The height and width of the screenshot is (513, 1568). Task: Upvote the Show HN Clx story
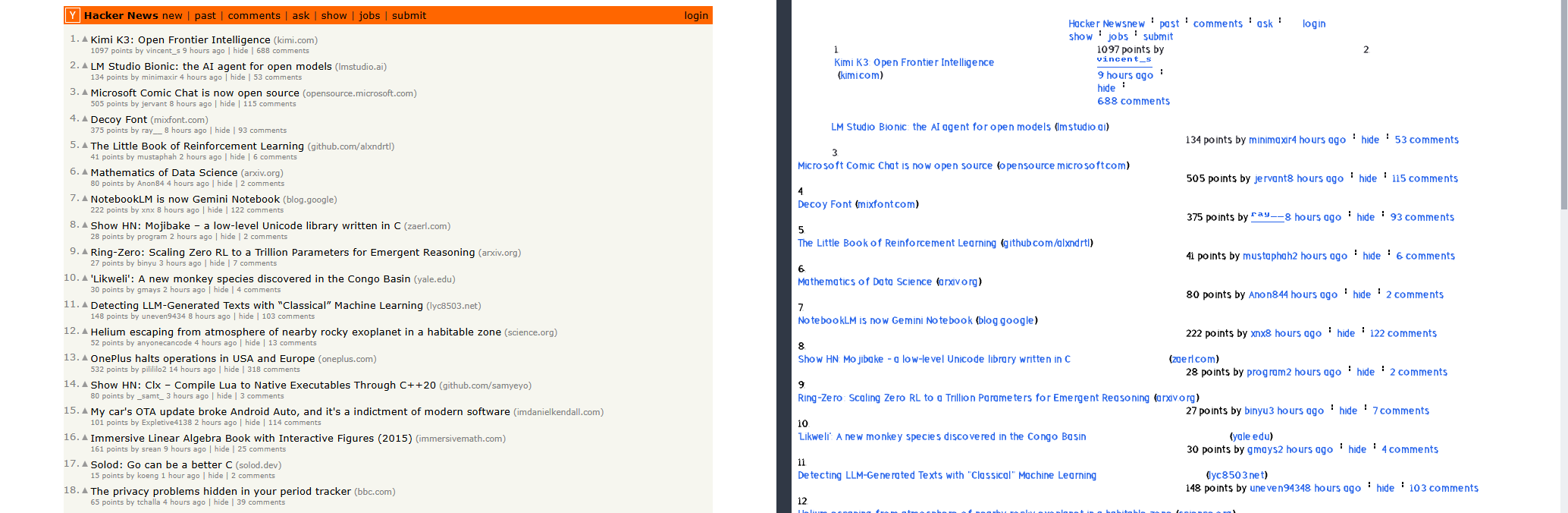(x=85, y=384)
